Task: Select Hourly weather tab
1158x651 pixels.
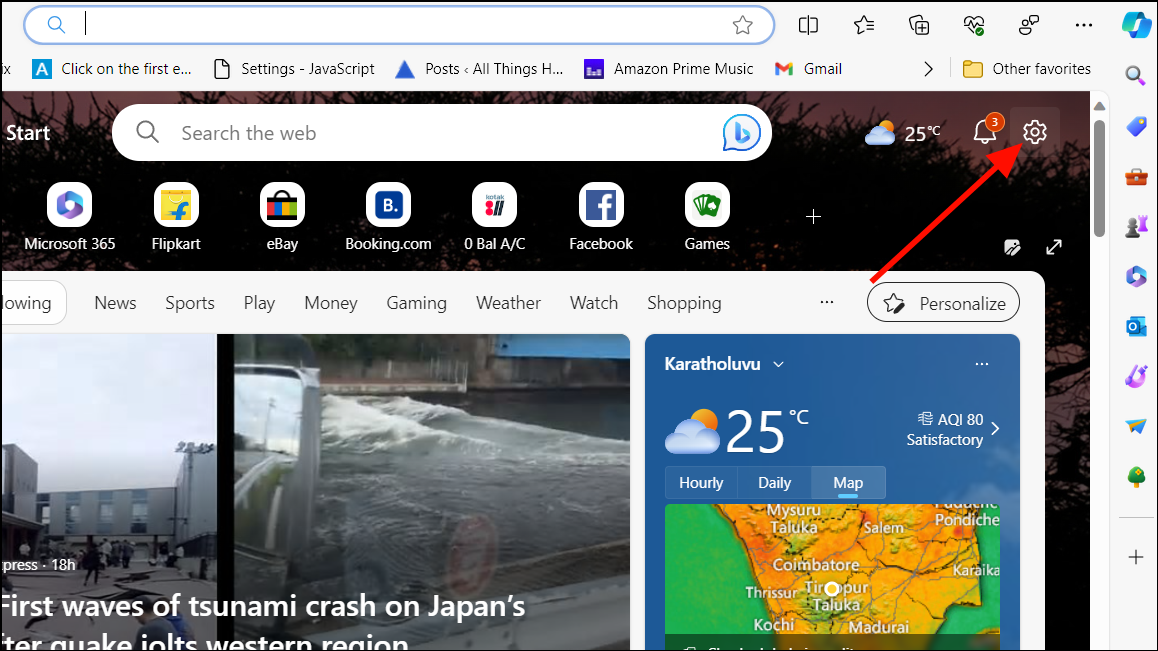Action: pos(701,483)
